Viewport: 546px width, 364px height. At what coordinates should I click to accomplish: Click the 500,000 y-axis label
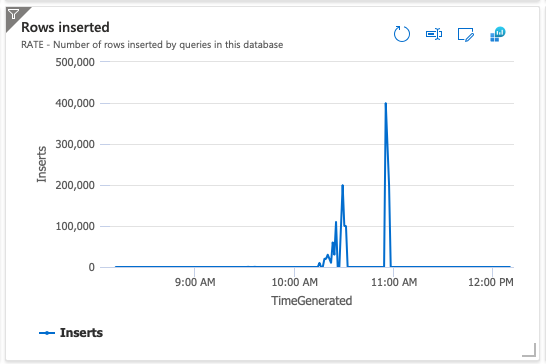75,62
